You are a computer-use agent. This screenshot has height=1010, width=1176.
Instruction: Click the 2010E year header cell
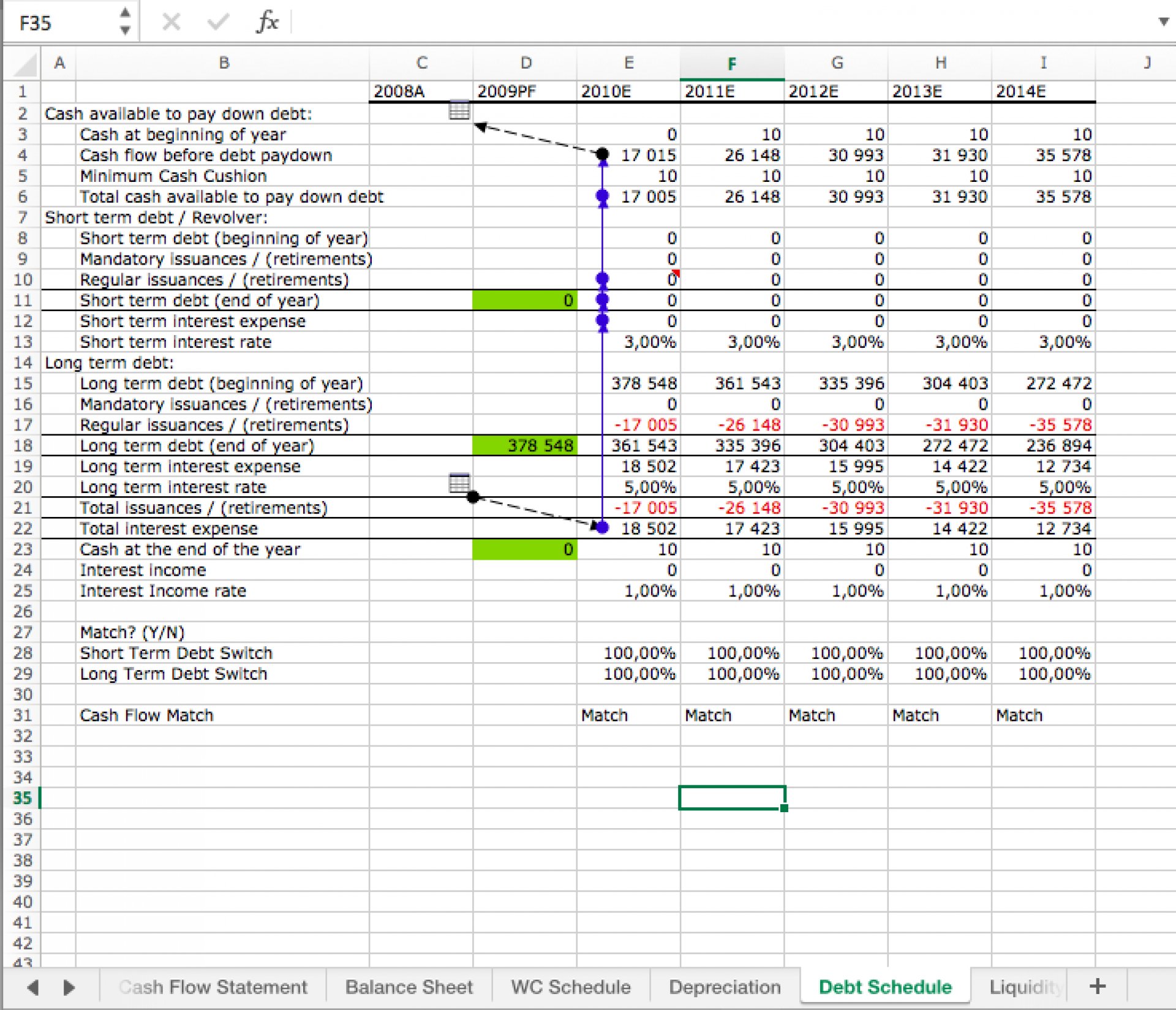tap(628, 92)
